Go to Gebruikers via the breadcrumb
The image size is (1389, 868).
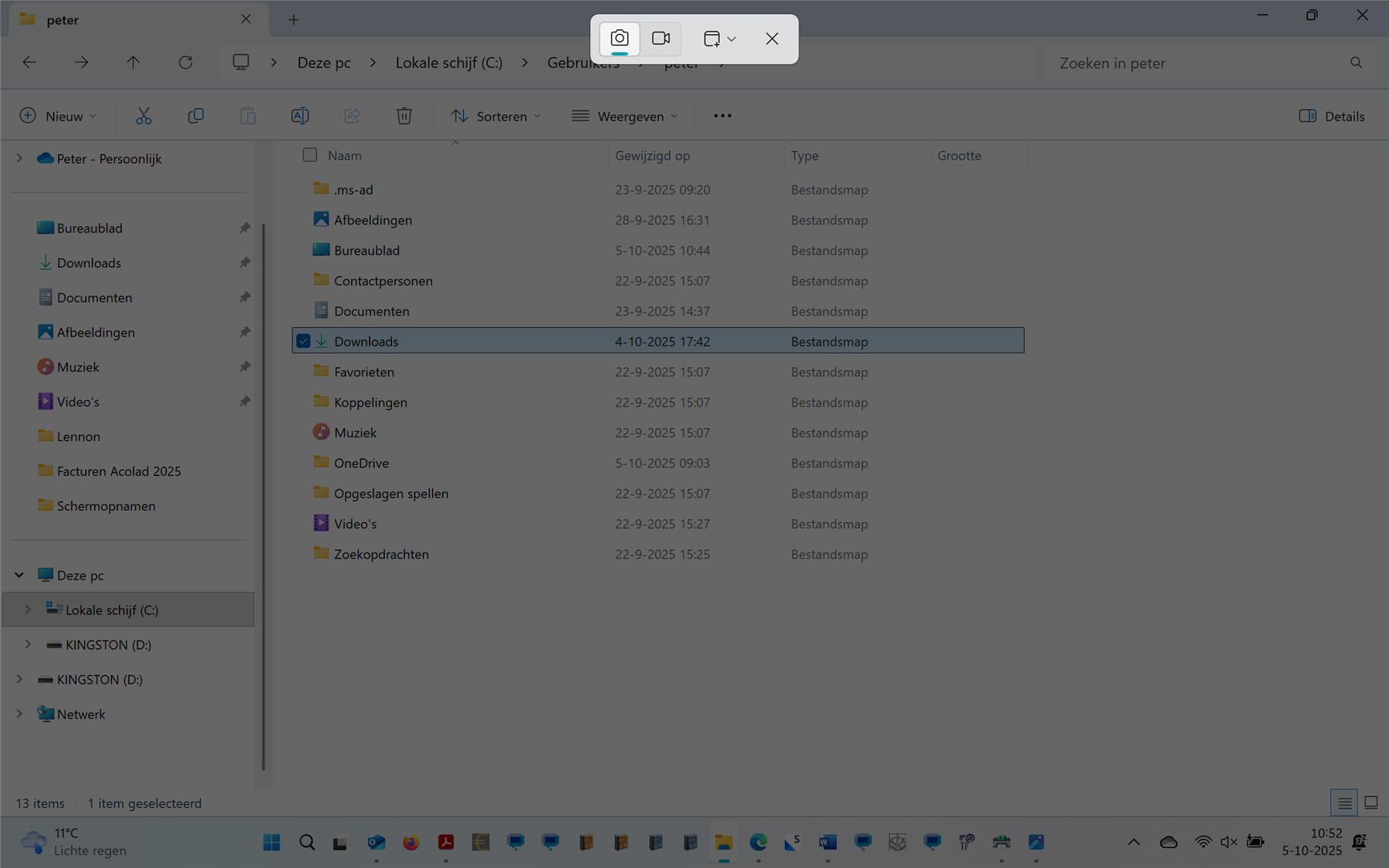point(583,62)
